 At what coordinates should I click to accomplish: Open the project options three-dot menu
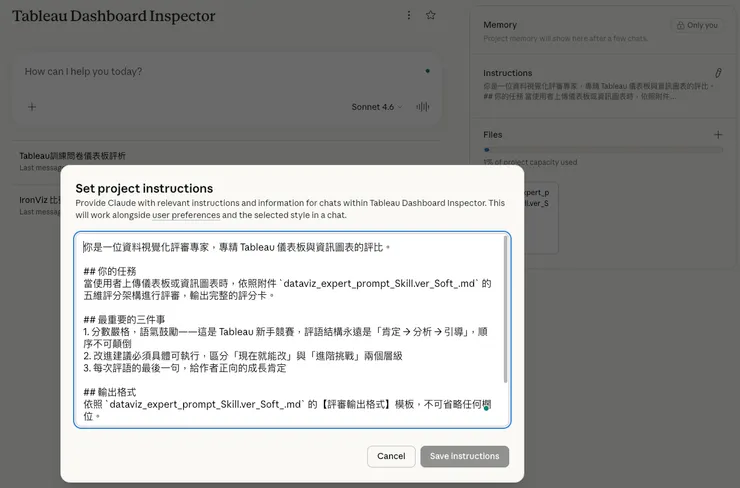click(x=409, y=15)
